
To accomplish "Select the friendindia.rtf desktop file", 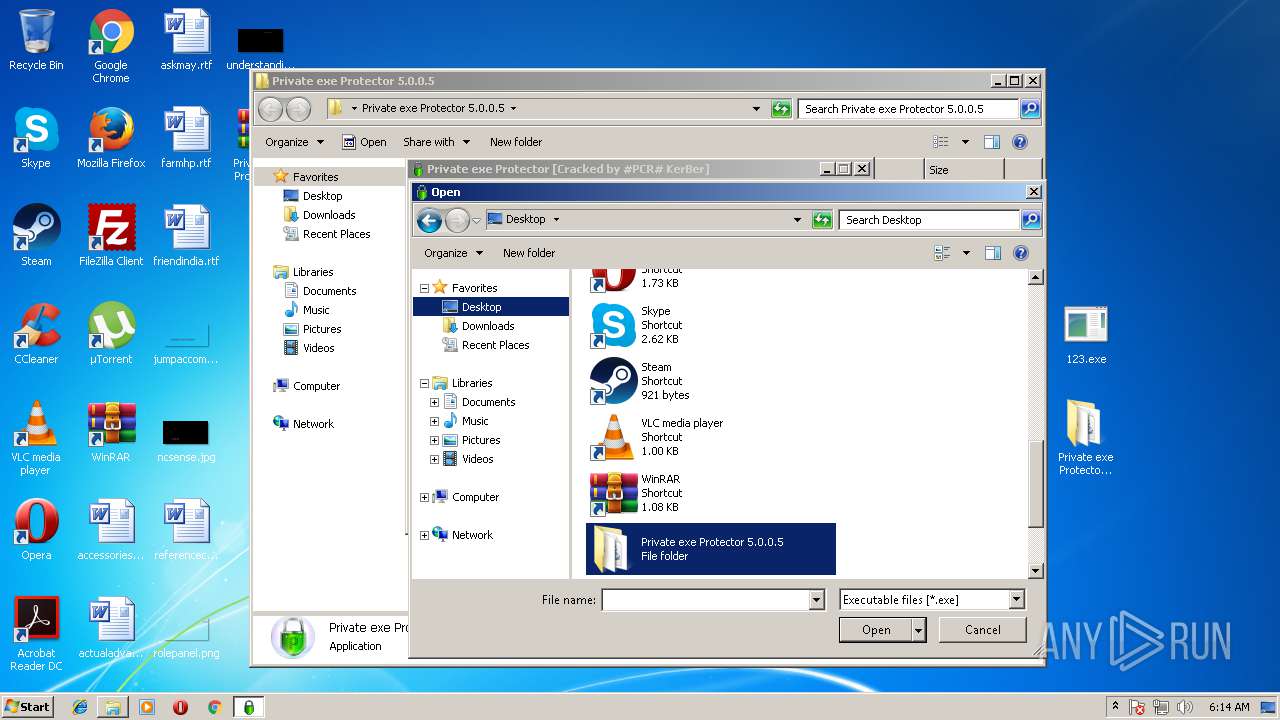I will pos(186,236).
